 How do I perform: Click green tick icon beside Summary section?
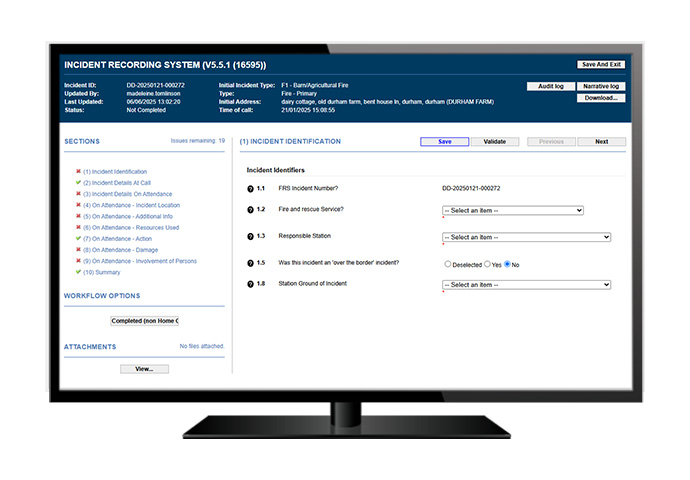click(78, 272)
